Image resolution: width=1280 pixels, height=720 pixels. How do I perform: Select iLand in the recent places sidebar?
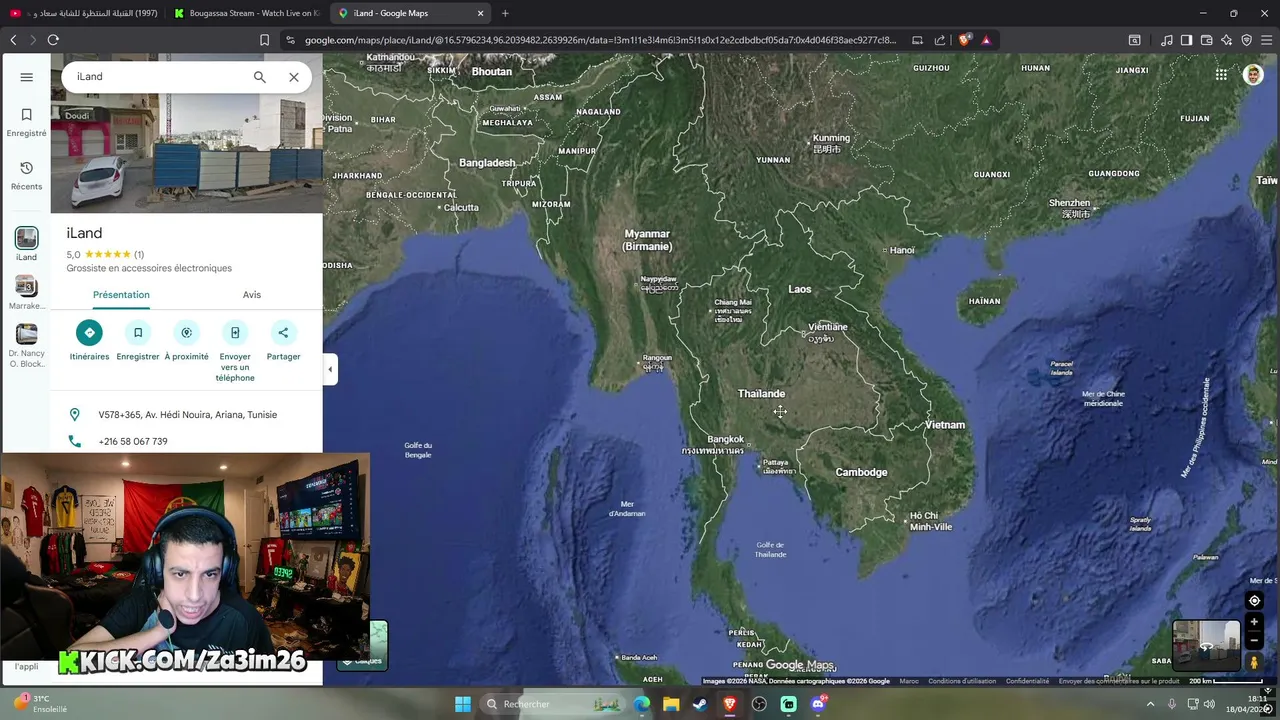(26, 244)
